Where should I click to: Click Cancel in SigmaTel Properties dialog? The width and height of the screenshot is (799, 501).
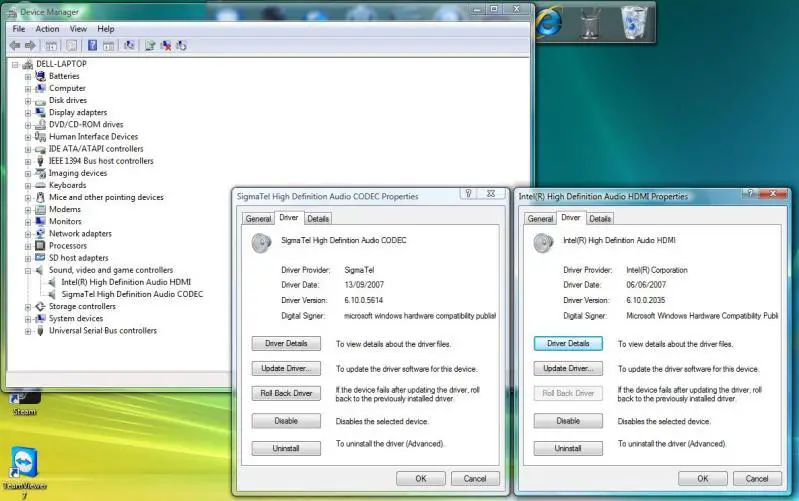click(475, 479)
